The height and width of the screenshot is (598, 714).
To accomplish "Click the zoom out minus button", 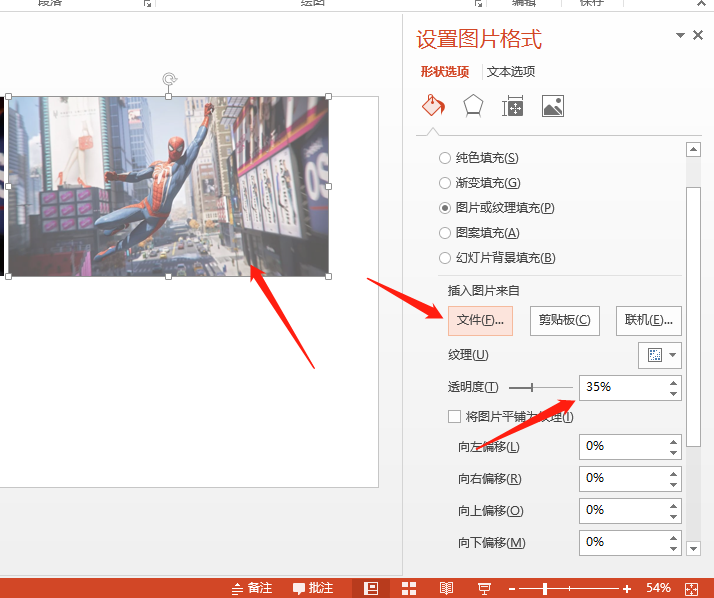I will 512,588.
